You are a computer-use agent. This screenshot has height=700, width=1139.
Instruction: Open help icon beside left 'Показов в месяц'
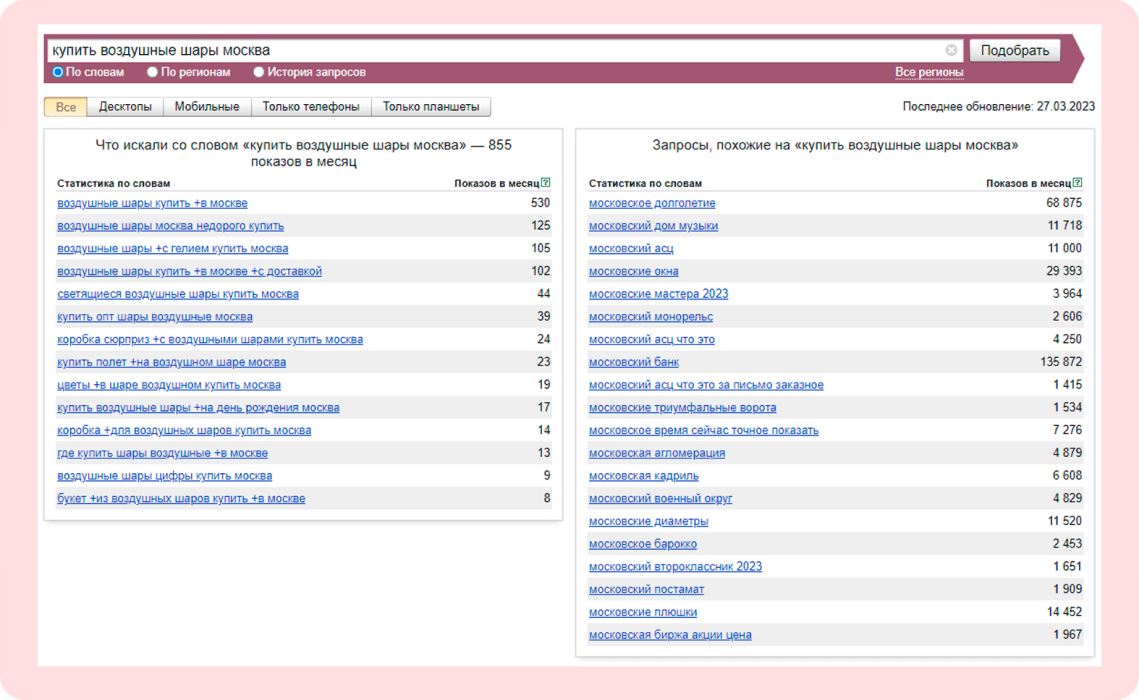click(x=546, y=183)
